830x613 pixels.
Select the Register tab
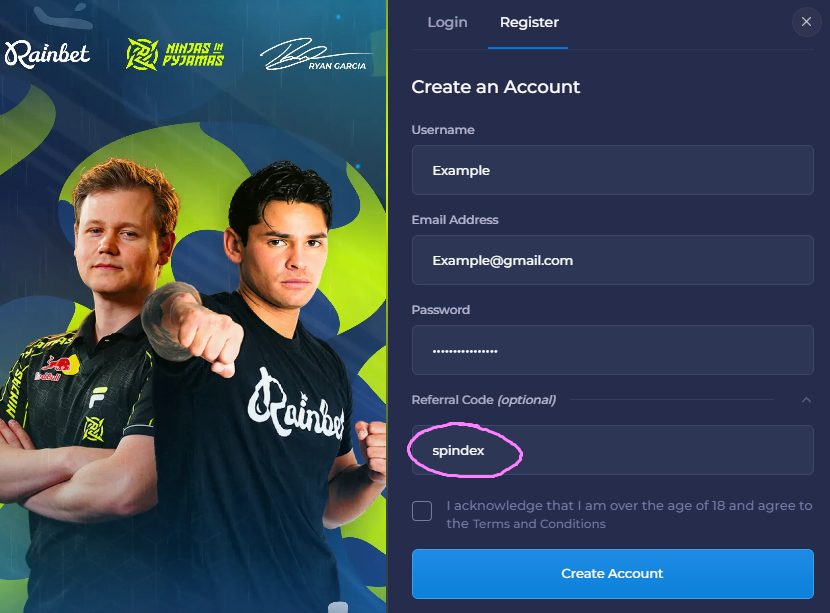[528, 22]
